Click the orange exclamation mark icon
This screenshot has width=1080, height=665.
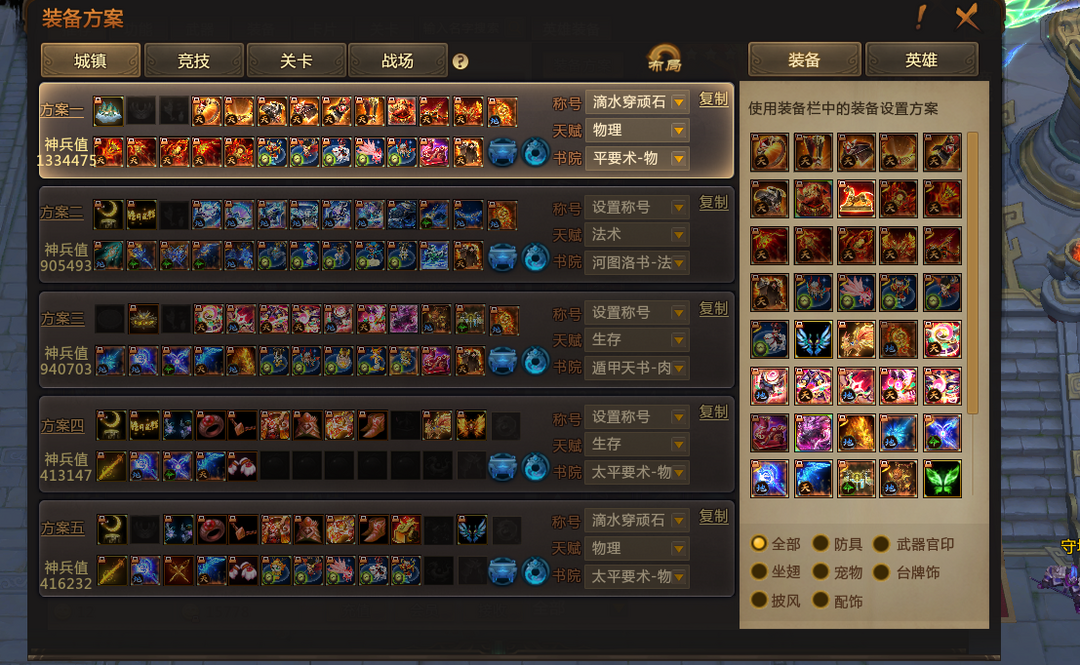[921, 17]
